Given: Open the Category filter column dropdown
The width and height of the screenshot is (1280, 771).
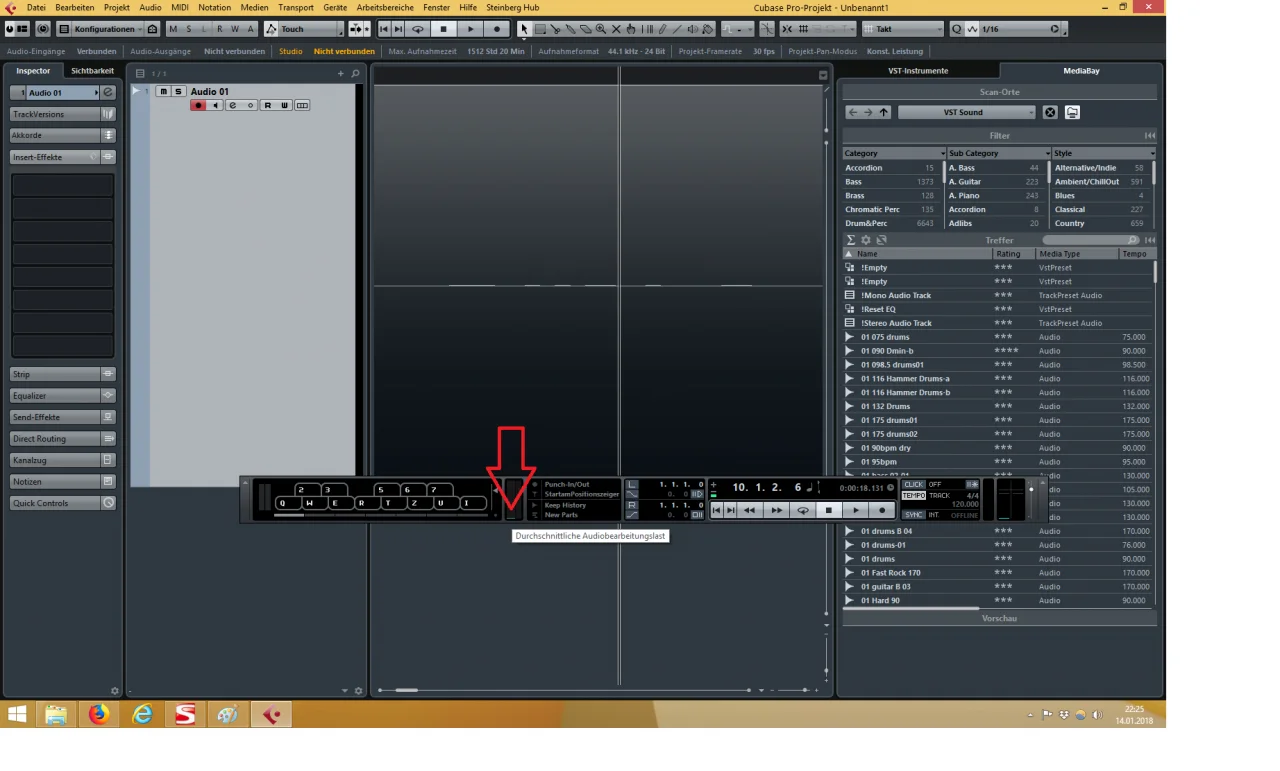Looking at the screenshot, I should (x=893, y=153).
